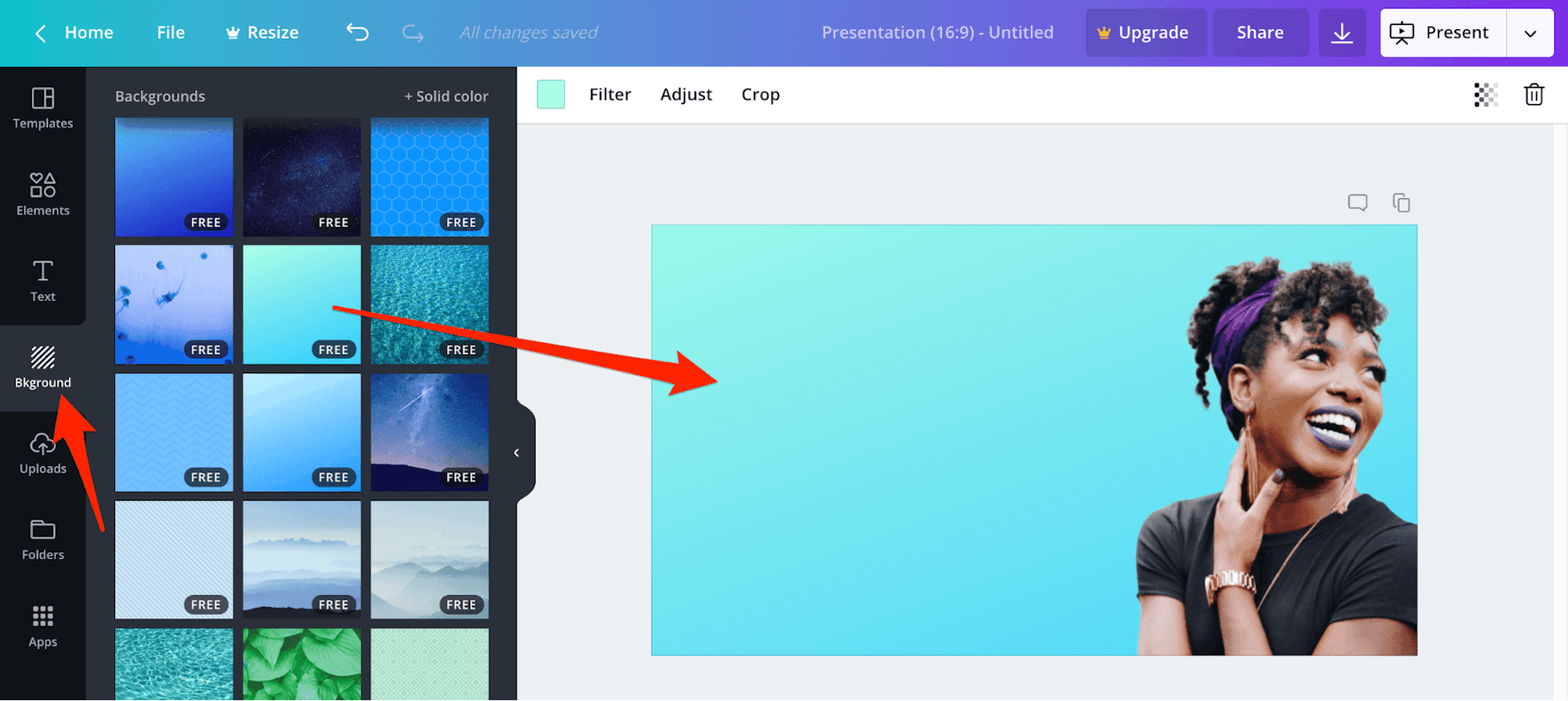Screen dimensions: 1568x701
Task: Click the Share button
Action: coord(1259,33)
